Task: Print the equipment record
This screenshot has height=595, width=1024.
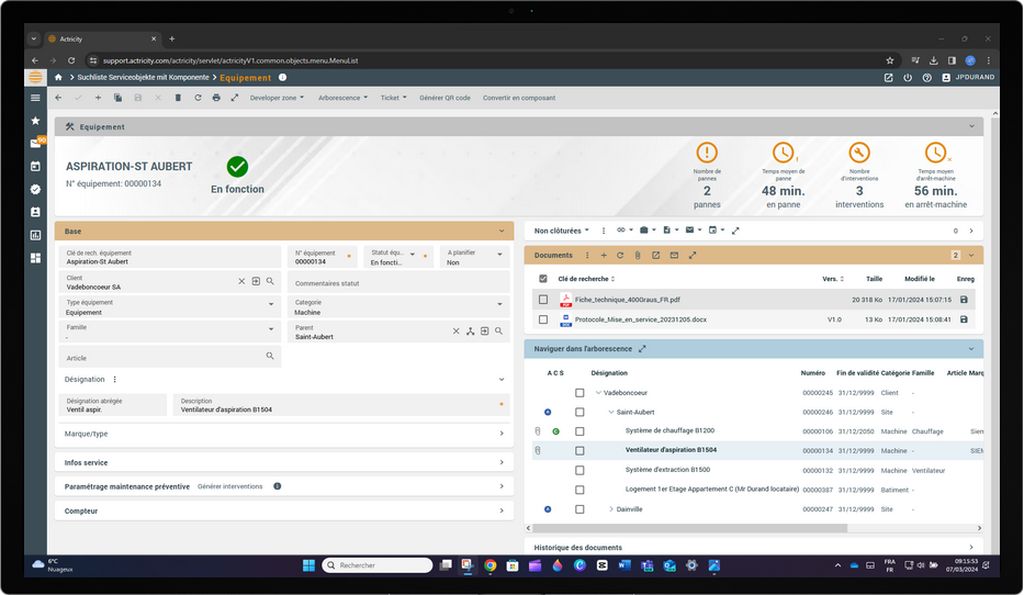Action: (x=216, y=97)
